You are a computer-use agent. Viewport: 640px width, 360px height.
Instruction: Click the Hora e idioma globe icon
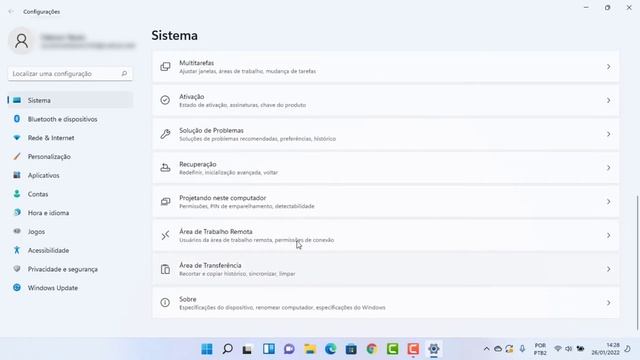pyautogui.click(x=17, y=213)
